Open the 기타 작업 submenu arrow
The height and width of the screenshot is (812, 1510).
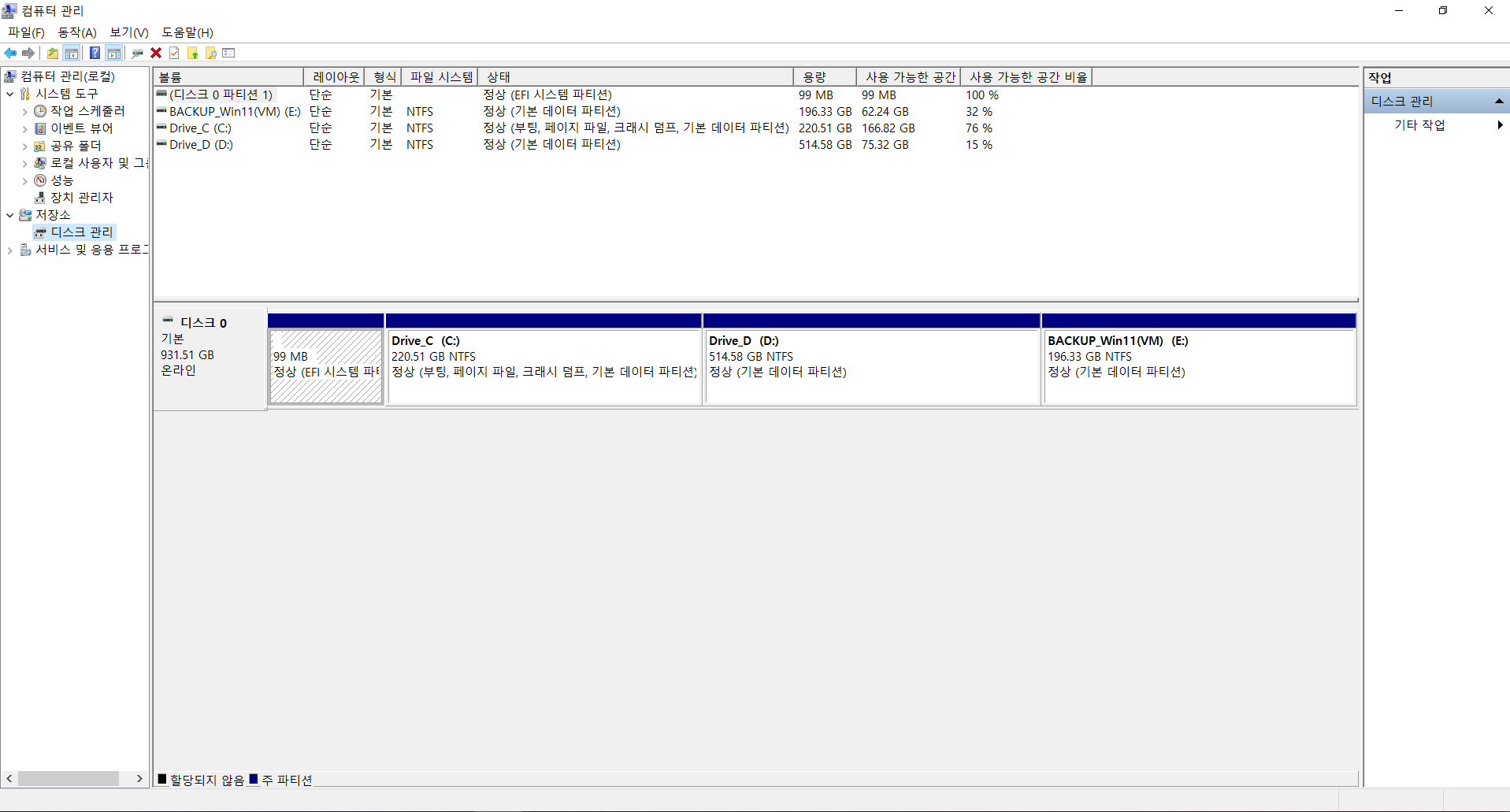1500,124
